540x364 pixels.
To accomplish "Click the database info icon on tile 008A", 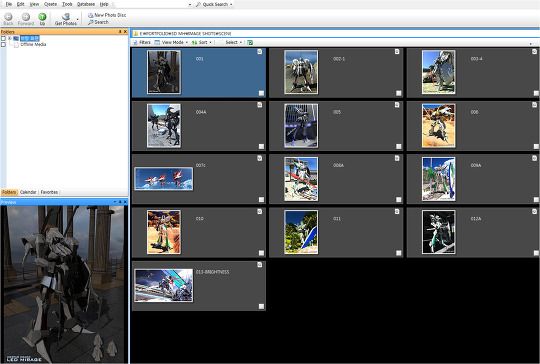I will 397,158.
